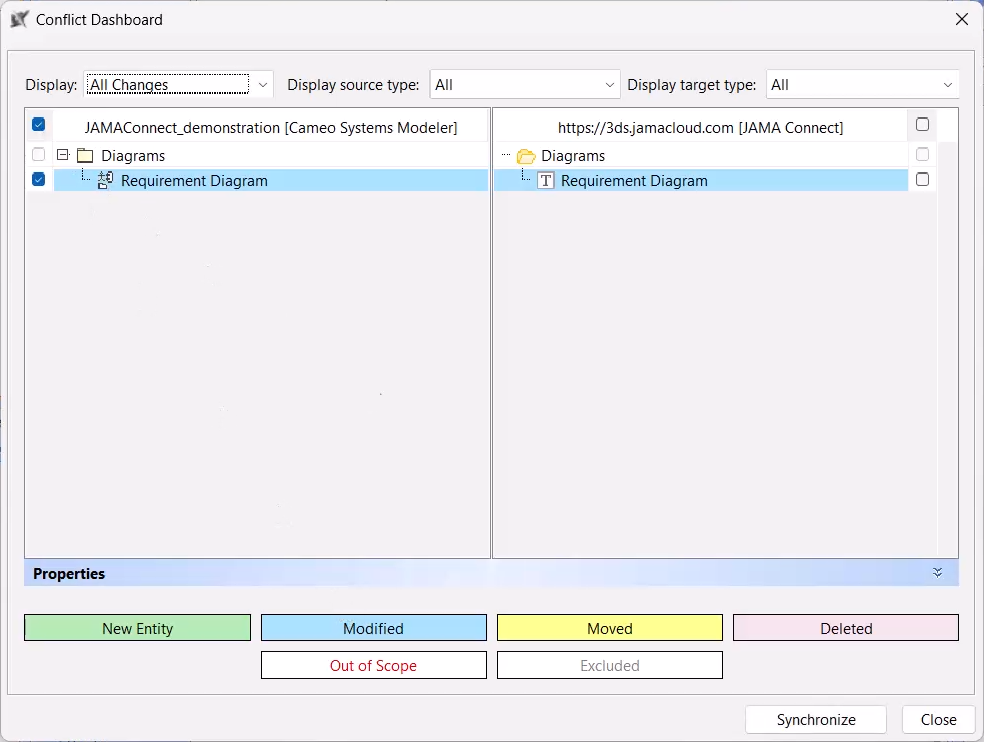Click the yellow Moved legend swatch

click(609, 628)
